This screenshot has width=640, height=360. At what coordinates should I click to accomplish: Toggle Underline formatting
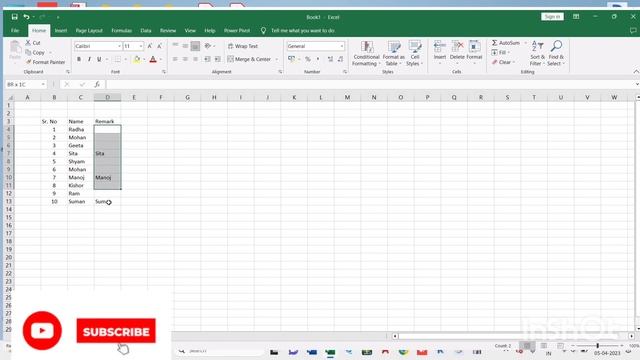click(x=99, y=59)
